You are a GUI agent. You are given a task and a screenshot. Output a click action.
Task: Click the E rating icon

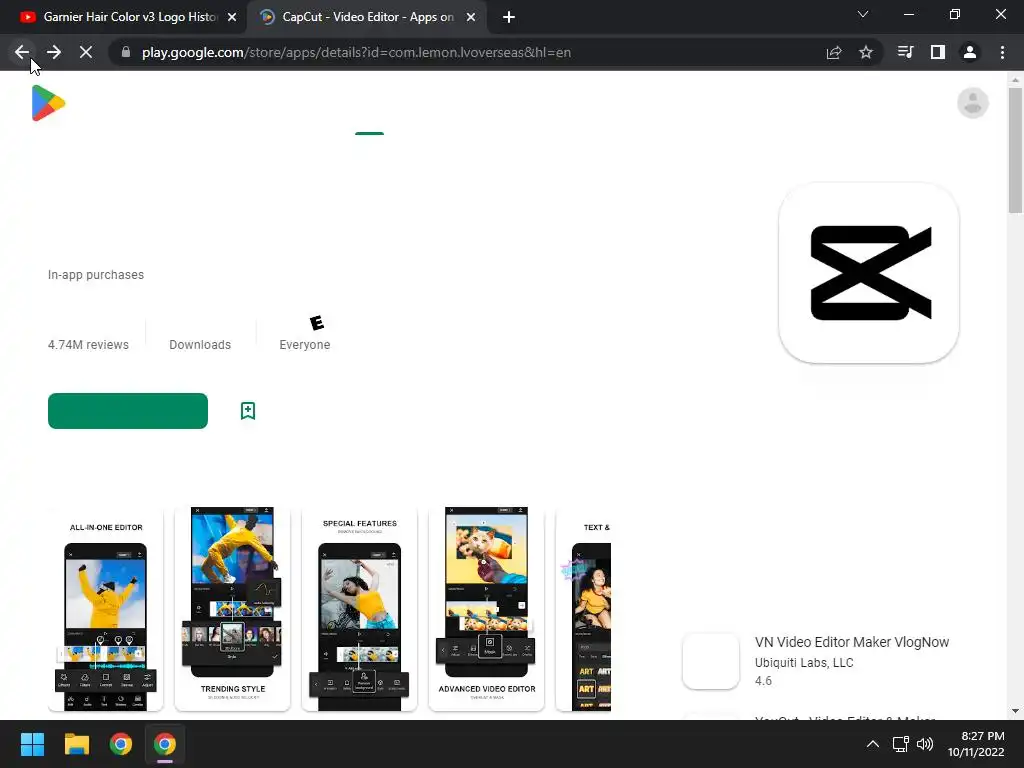tap(317, 323)
